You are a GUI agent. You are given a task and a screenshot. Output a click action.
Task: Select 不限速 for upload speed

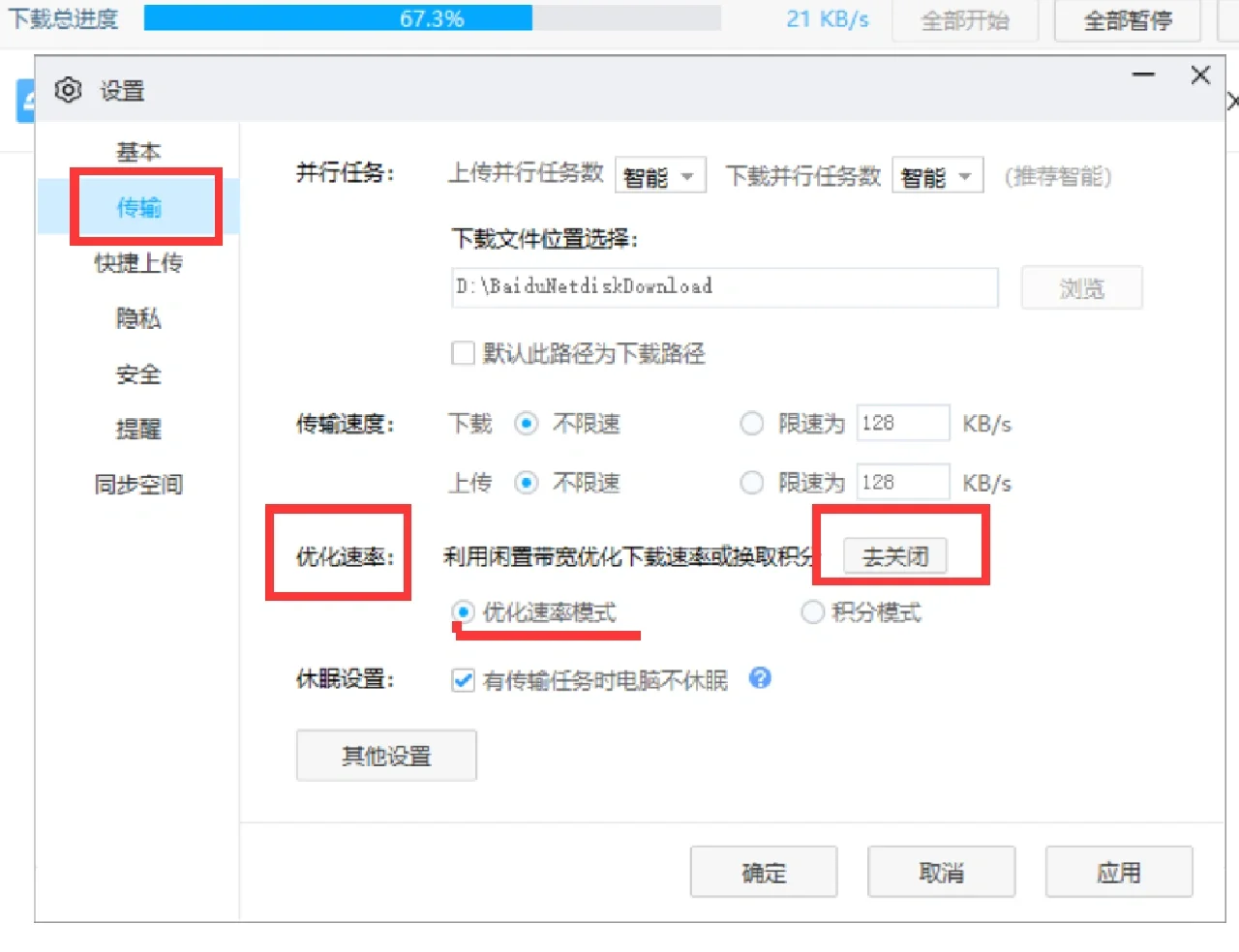[x=526, y=482]
